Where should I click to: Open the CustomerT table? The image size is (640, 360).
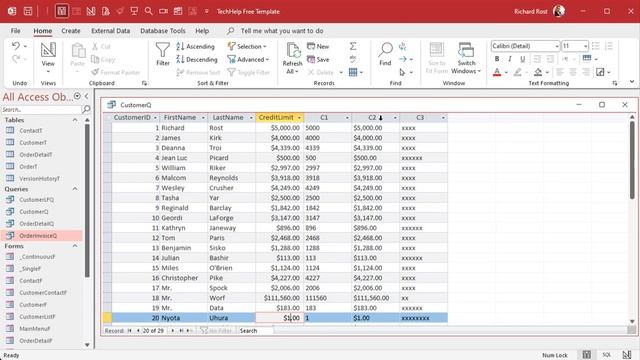tap(33, 142)
